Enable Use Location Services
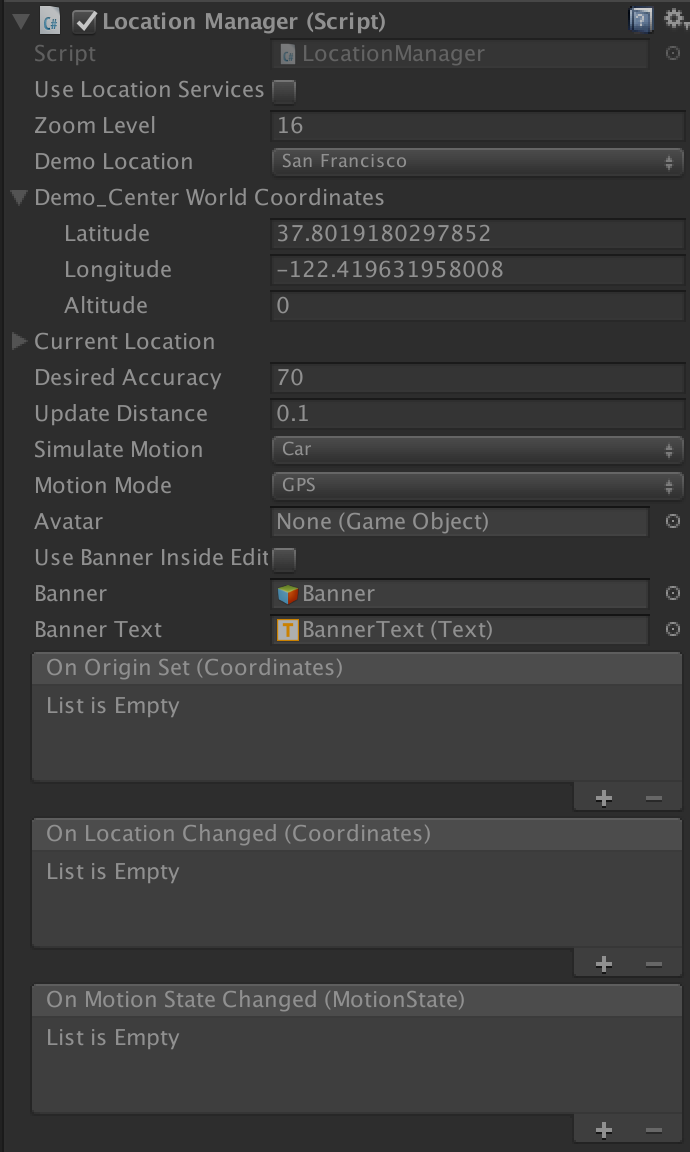 pos(283,89)
